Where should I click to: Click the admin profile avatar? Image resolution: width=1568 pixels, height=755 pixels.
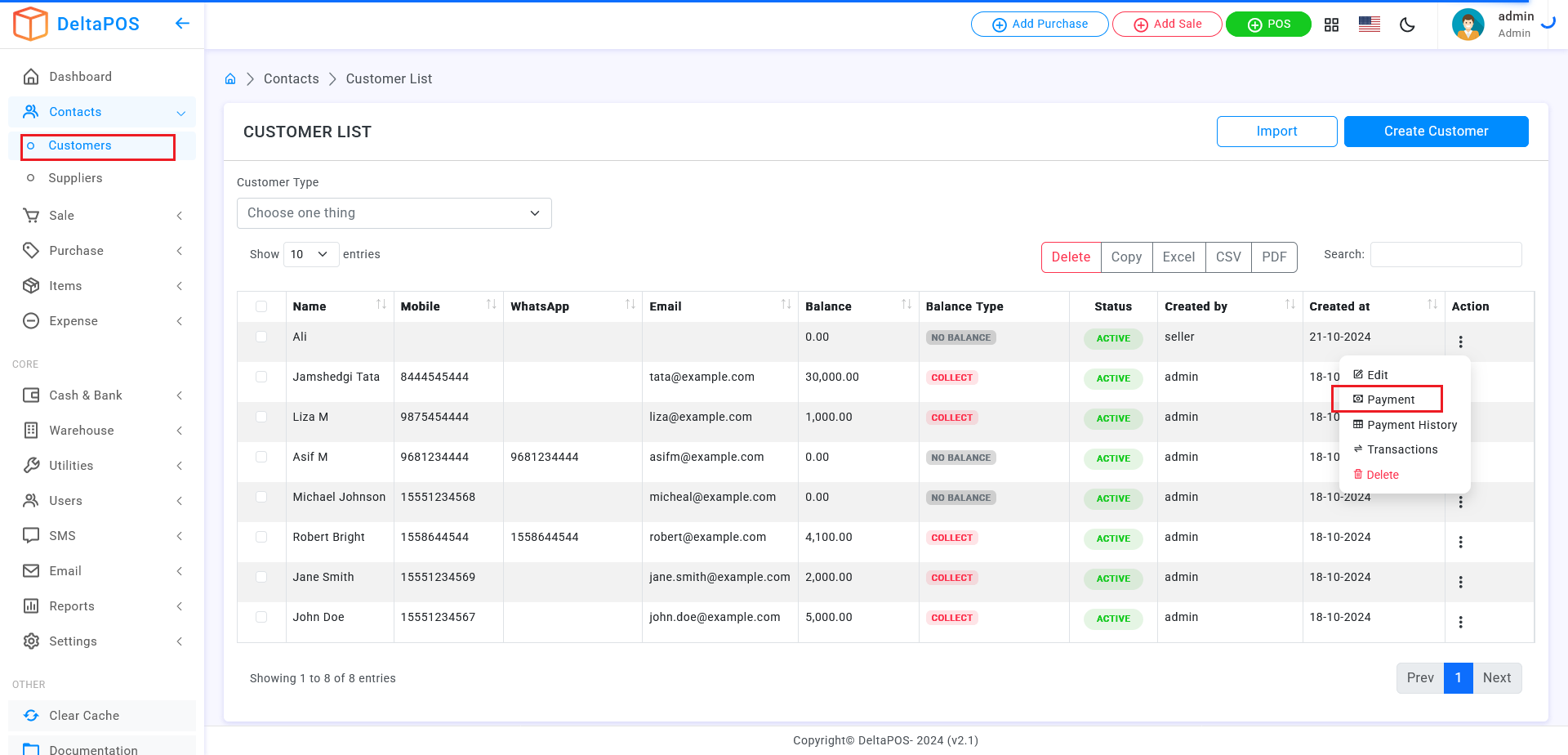1468,25
